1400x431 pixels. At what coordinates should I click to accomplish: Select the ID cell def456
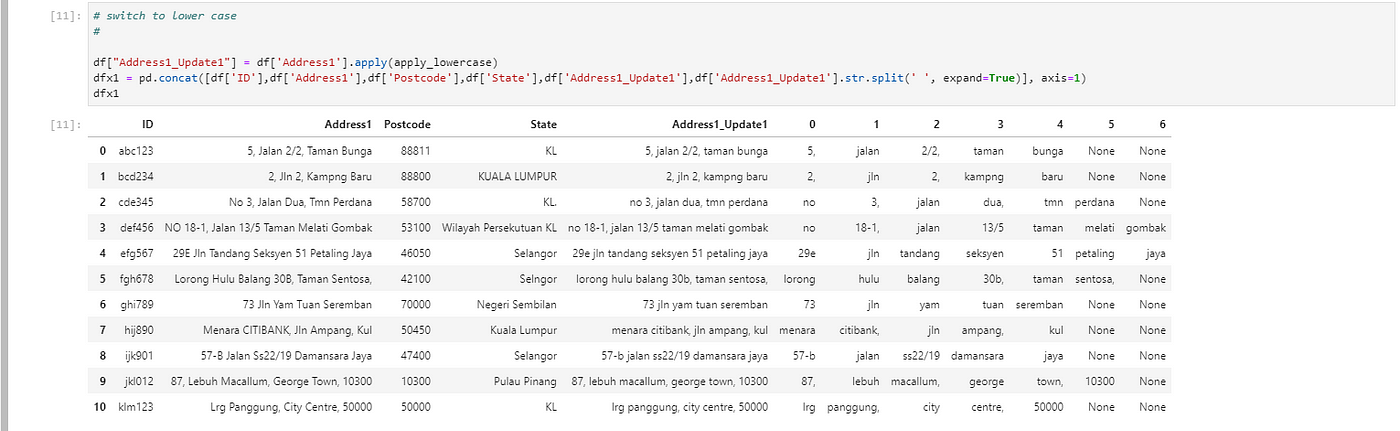coord(136,228)
